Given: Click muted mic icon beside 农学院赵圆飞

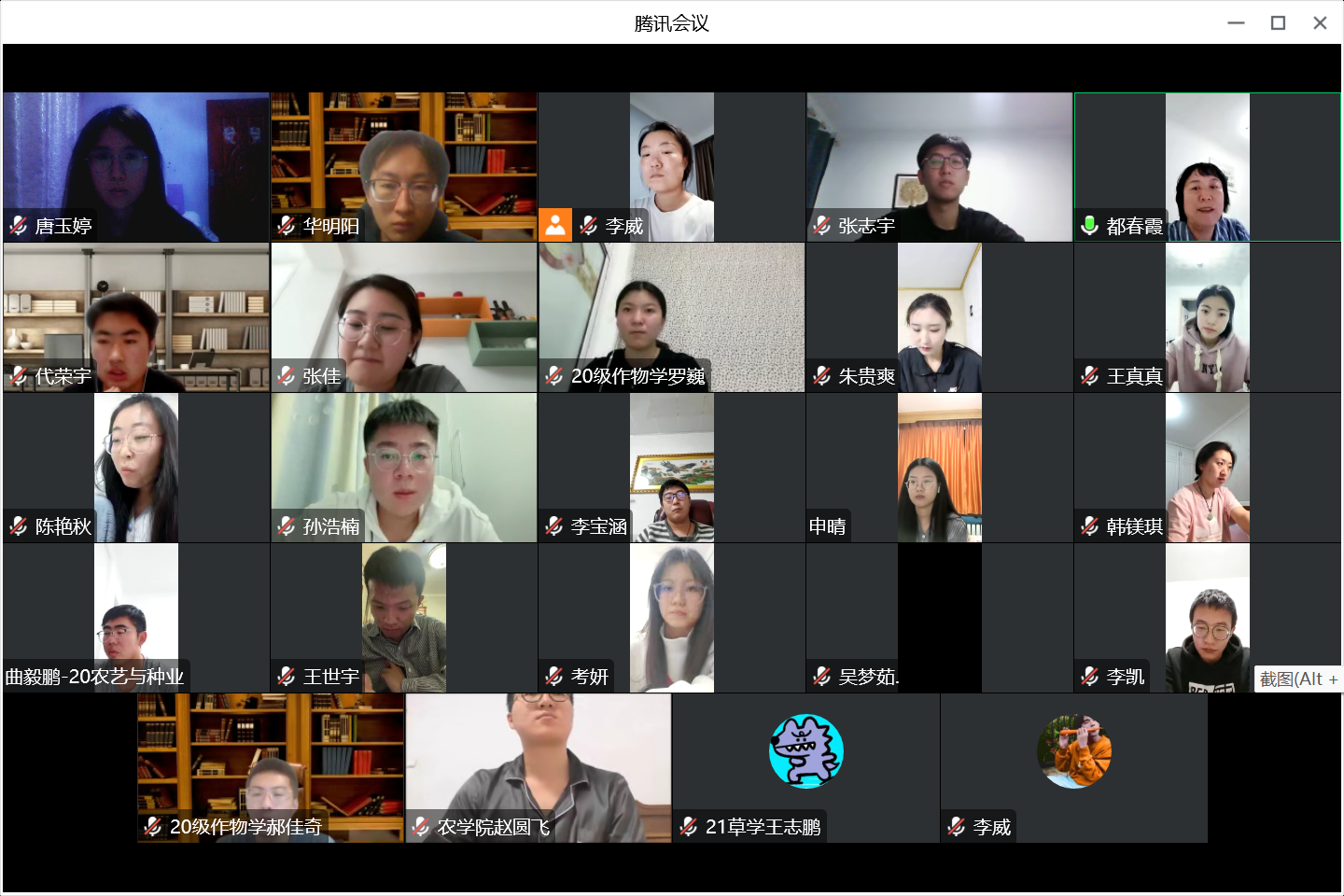Looking at the screenshot, I should point(421,826).
